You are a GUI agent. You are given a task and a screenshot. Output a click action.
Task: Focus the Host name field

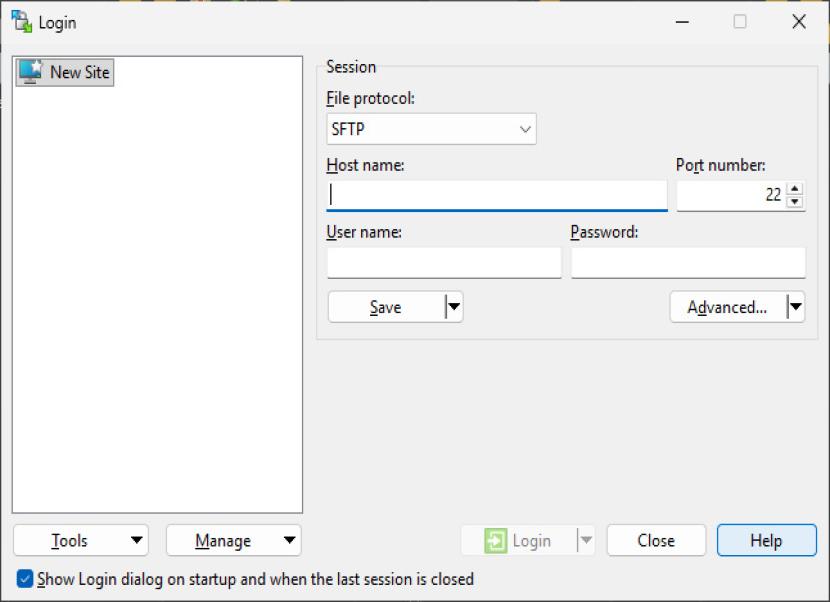(x=496, y=195)
